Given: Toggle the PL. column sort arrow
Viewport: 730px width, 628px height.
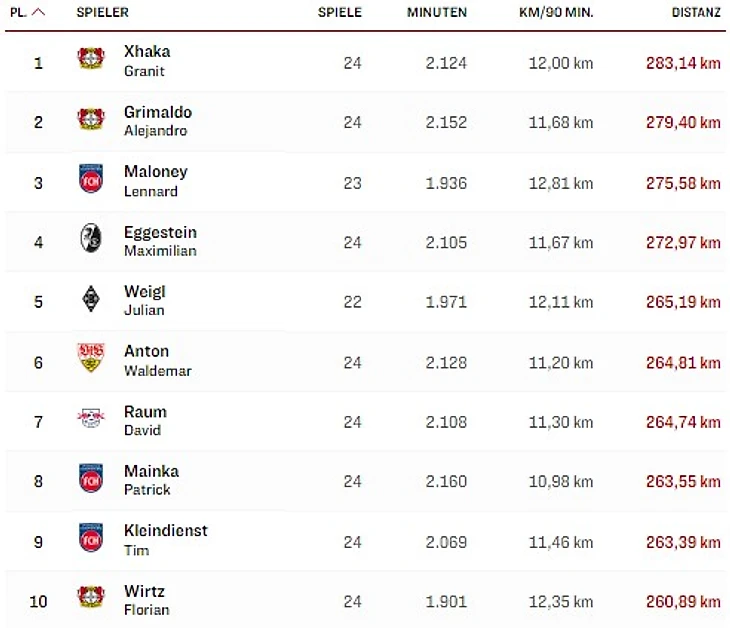Looking at the screenshot, I should pyautogui.click(x=38, y=13).
